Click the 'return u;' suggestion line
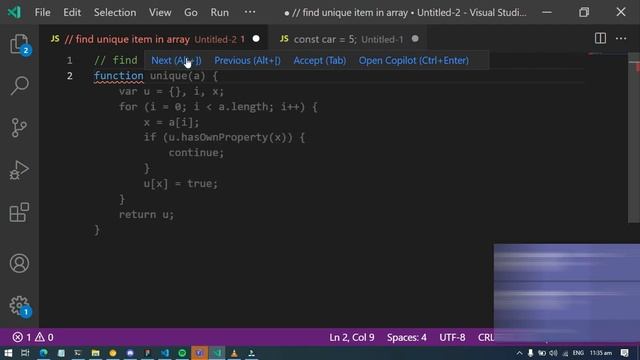 (x=147, y=214)
